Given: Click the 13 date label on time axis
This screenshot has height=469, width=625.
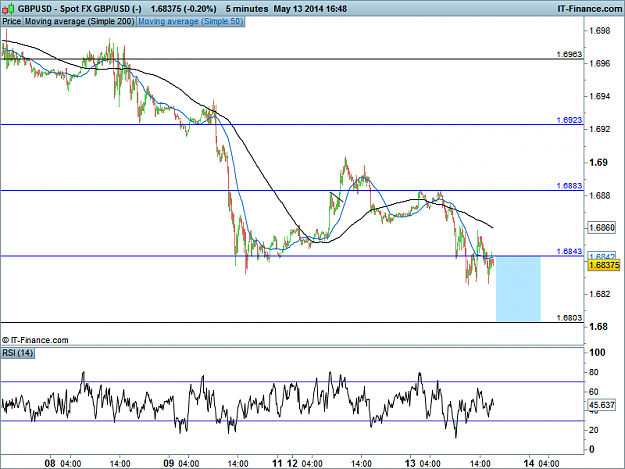Looking at the screenshot, I should (410, 463).
